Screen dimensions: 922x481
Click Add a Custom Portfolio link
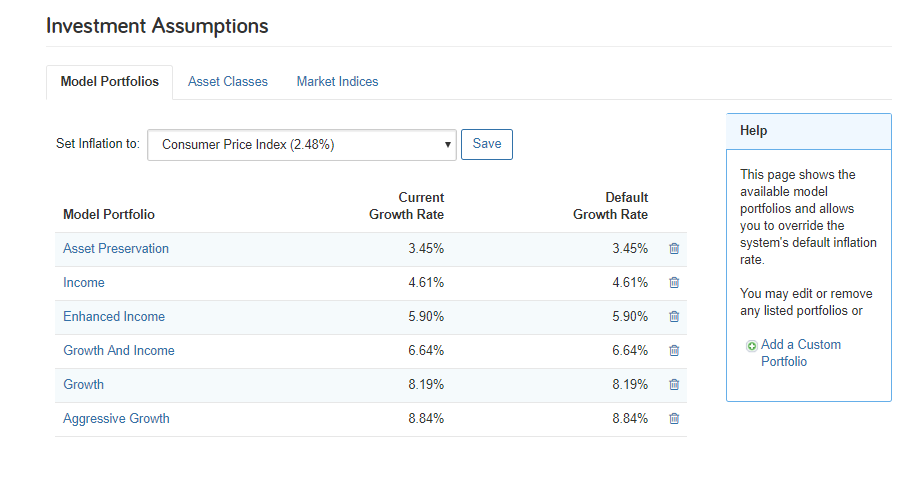[801, 353]
